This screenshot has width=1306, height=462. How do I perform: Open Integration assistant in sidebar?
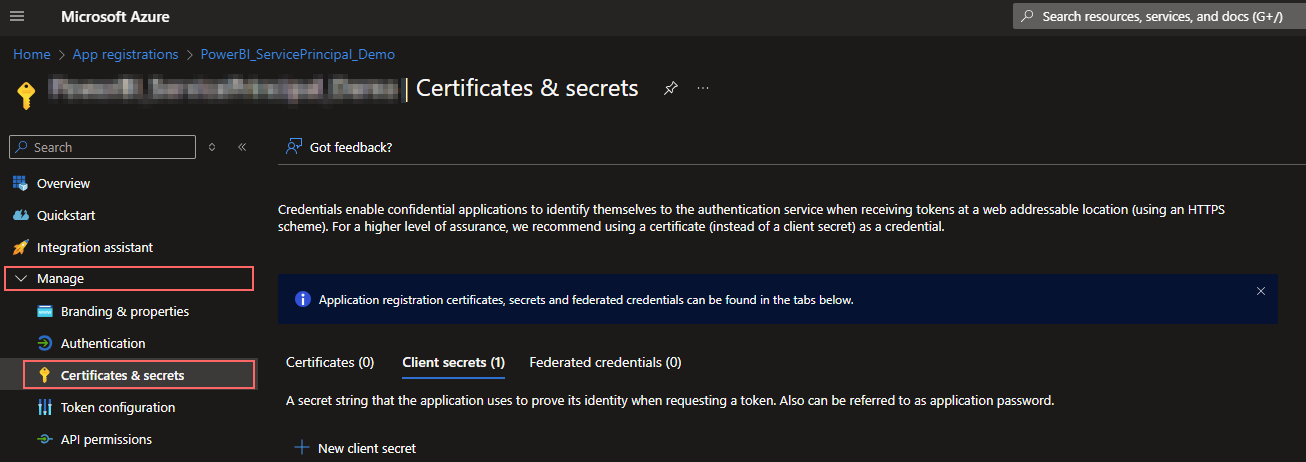click(95, 247)
